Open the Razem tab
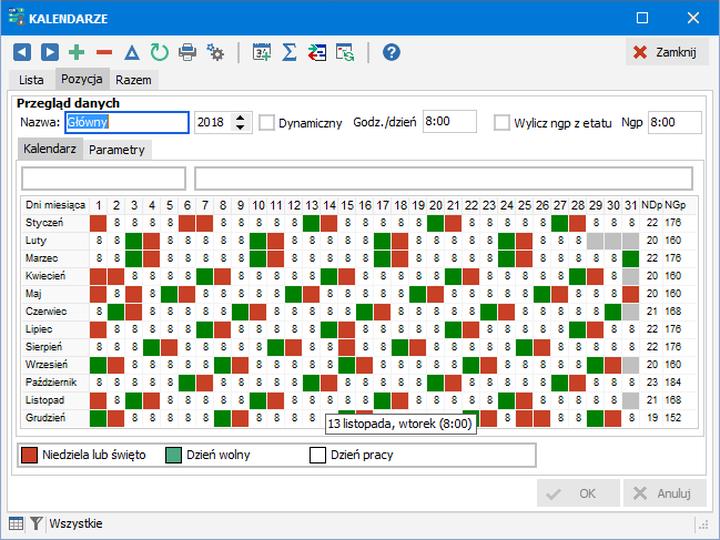This screenshot has height=540, width=720. tap(133, 80)
